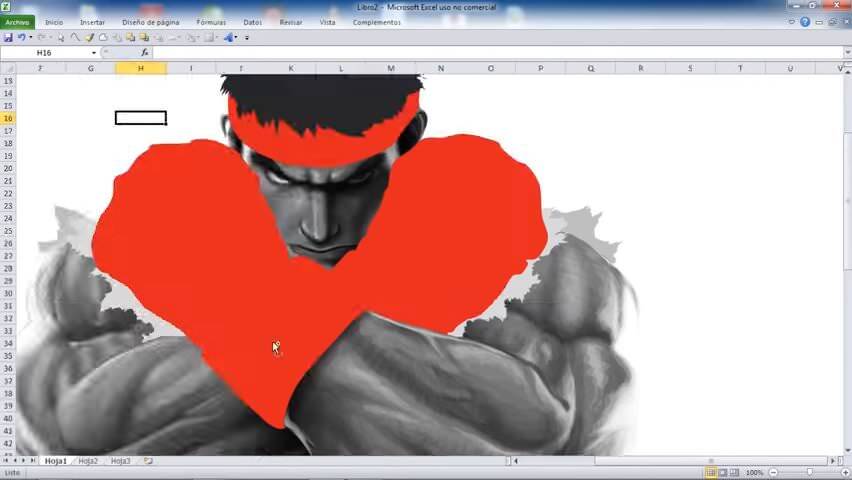Click the insert new worksheet tab icon
The image size is (852, 480).
tap(148, 461)
